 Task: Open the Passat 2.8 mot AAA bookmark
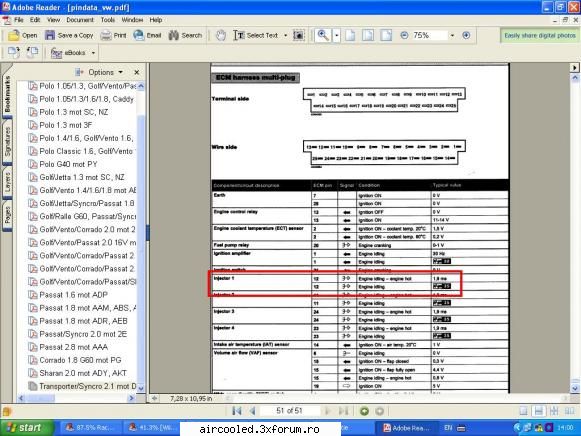(73, 347)
